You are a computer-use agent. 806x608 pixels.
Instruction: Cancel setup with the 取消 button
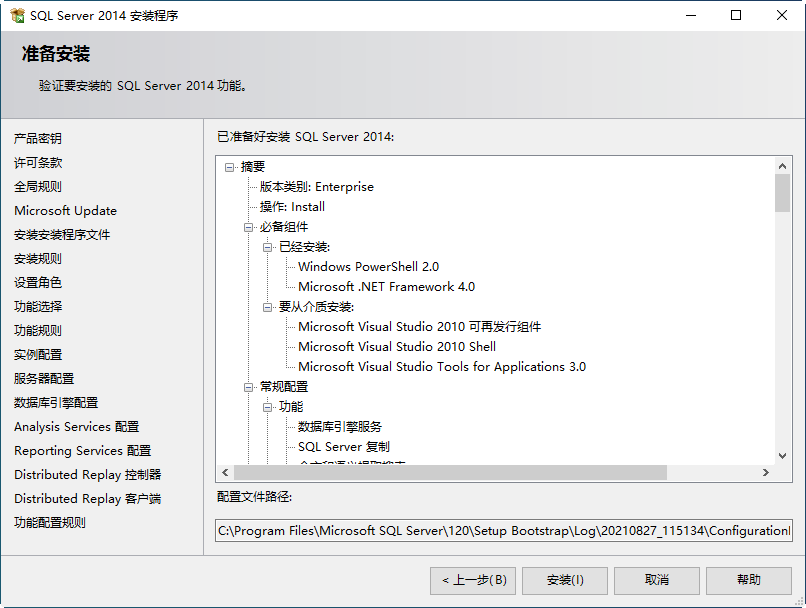coord(657,580)
